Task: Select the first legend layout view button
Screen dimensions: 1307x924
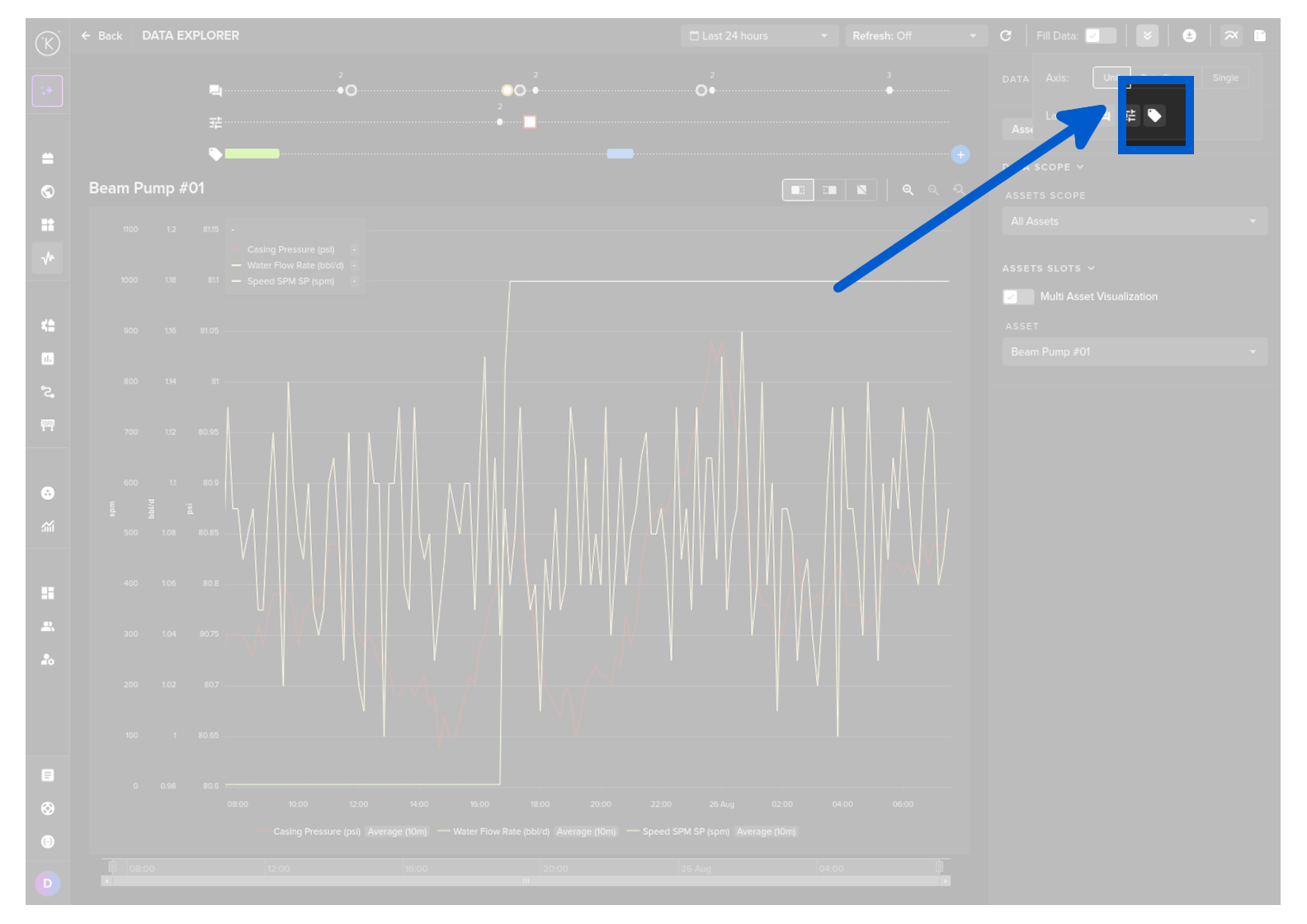Action: click(797, 191)
